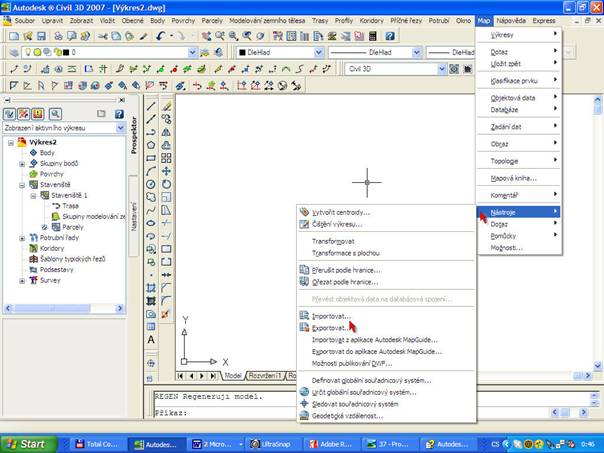Viewport: 604px width, 453px height.
Task: Select Povrchy item in Prospector tree
Action: [52, 174]
